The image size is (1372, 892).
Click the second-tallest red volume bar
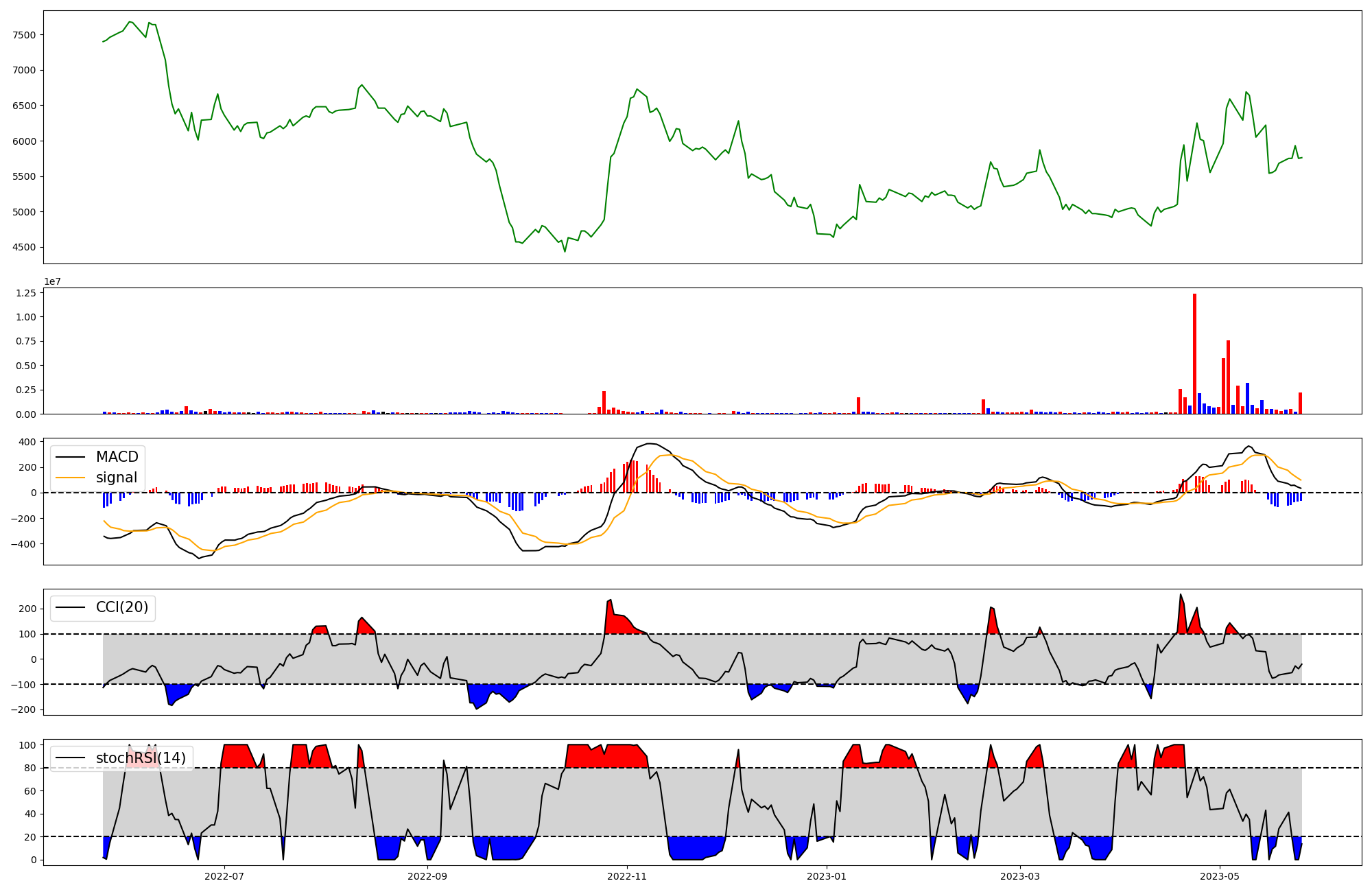click(x=1228, y=377)
